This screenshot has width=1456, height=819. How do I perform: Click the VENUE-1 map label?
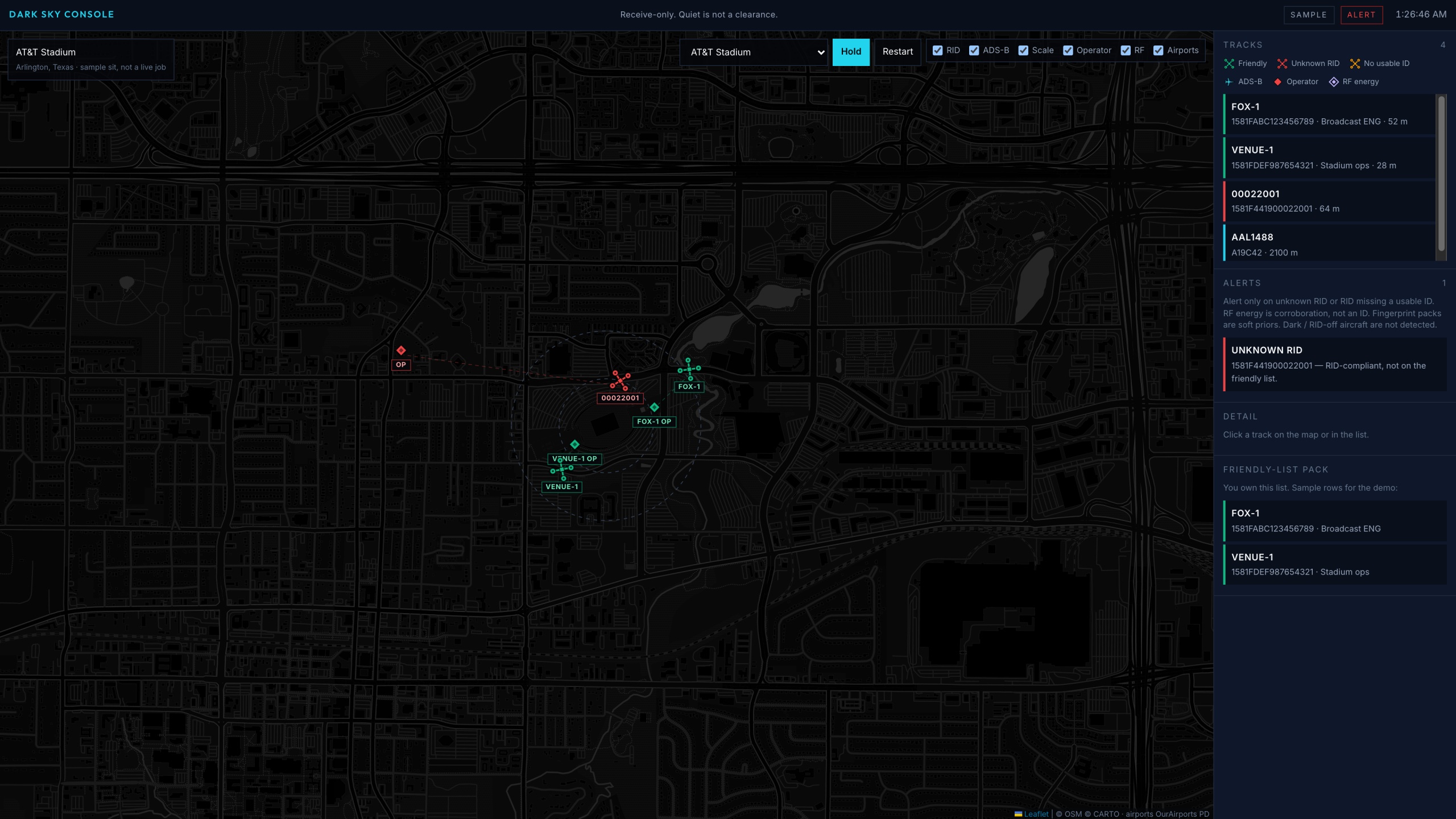pos(561,487)
